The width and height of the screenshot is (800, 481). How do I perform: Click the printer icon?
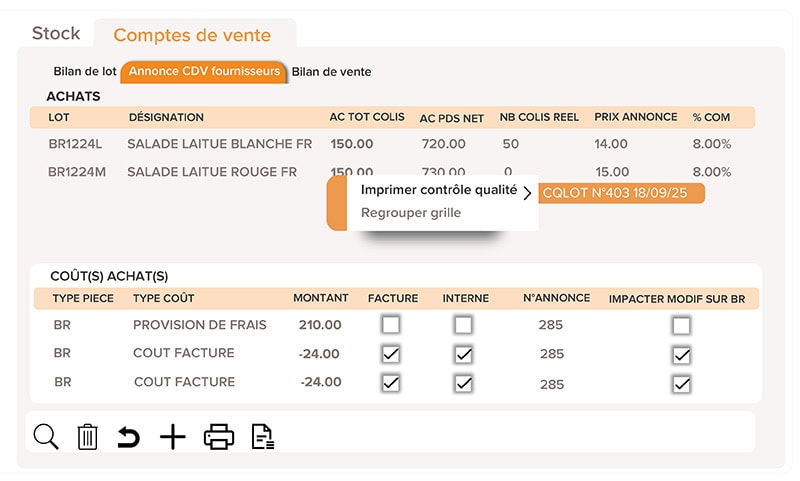point(219,437)
